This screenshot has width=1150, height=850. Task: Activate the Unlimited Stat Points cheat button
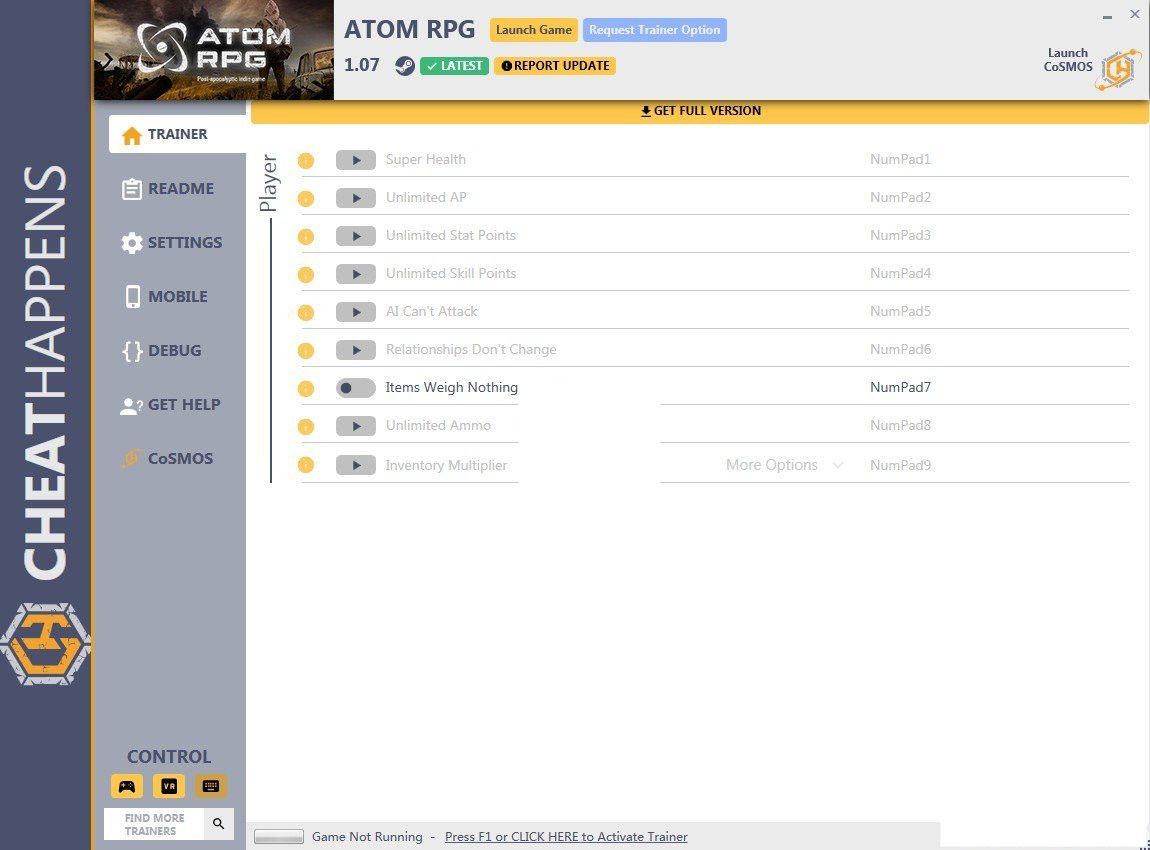pyautogui.click(x=356, y=236)
